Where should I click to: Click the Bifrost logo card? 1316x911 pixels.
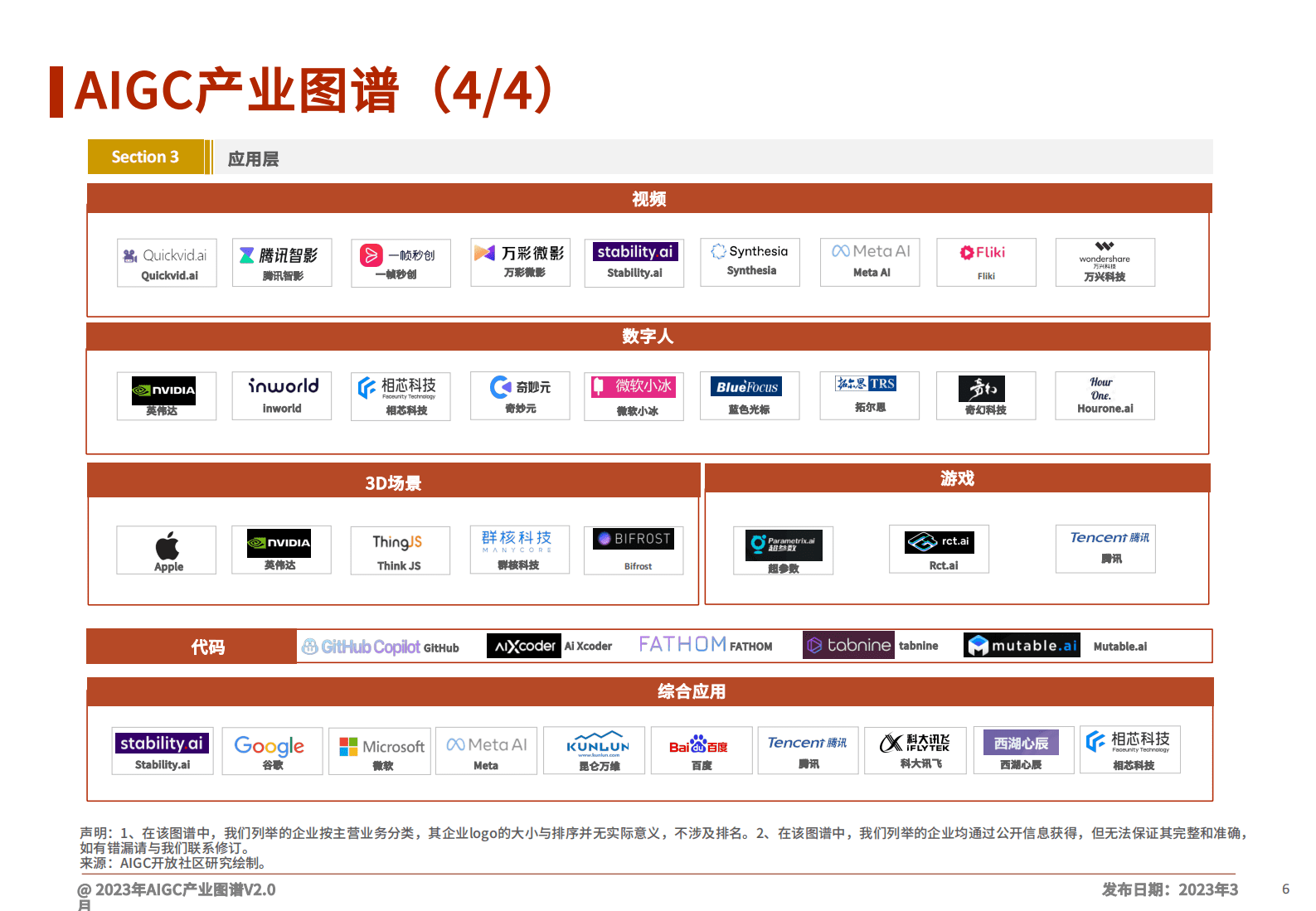634,550
